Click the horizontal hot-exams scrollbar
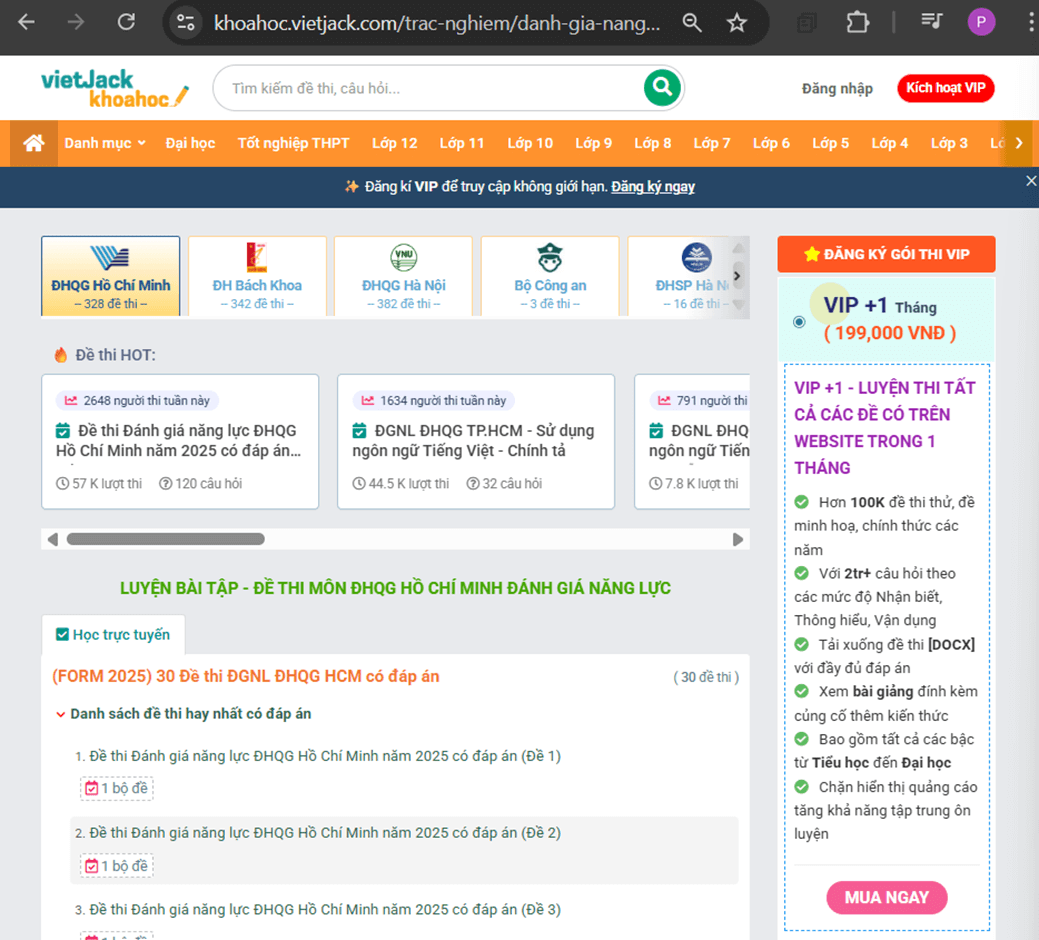Image resolution: width=1039 pixels, height=940 pixels. tap(165, 539)
